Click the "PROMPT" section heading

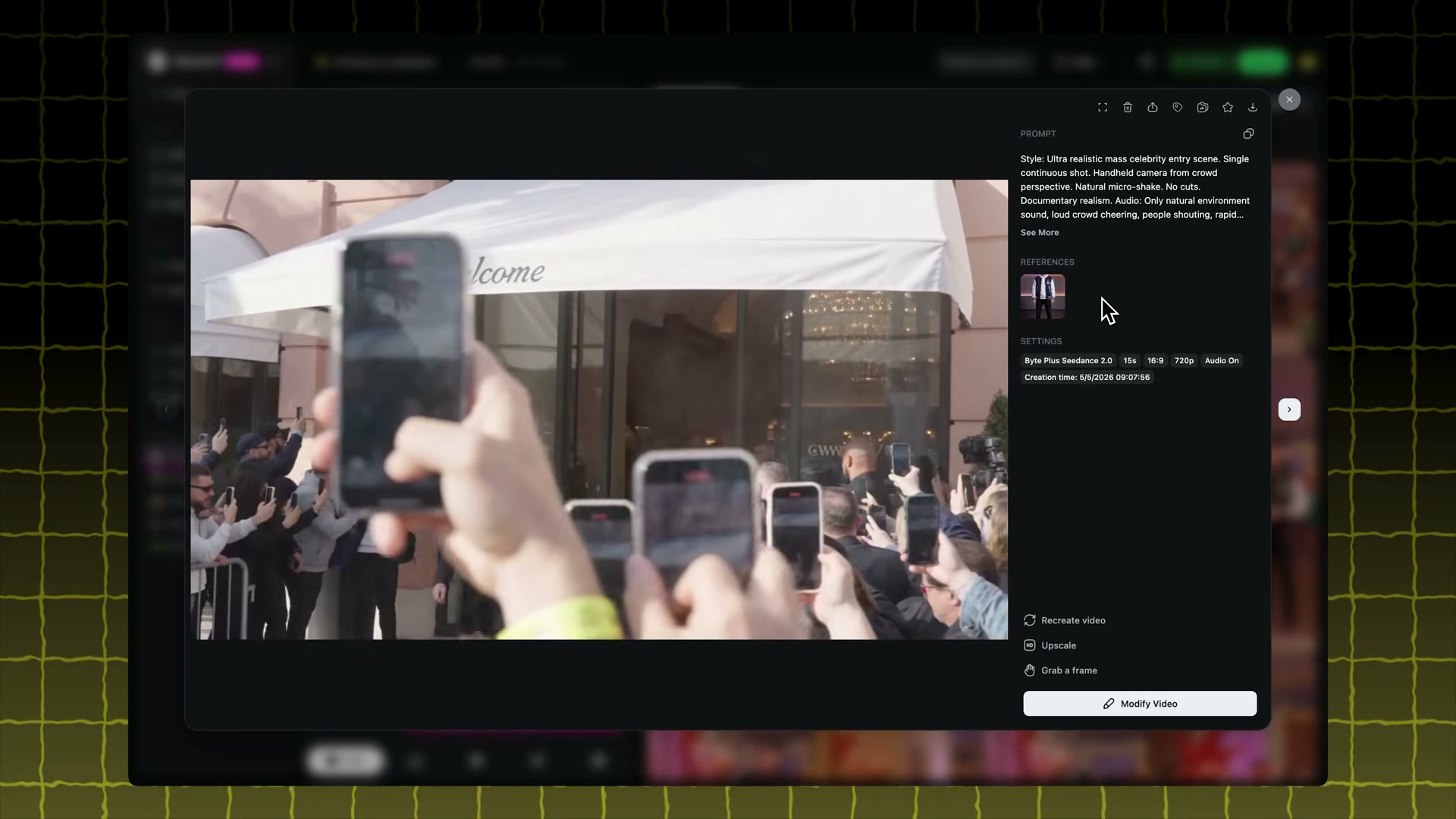click(1038, 134)
